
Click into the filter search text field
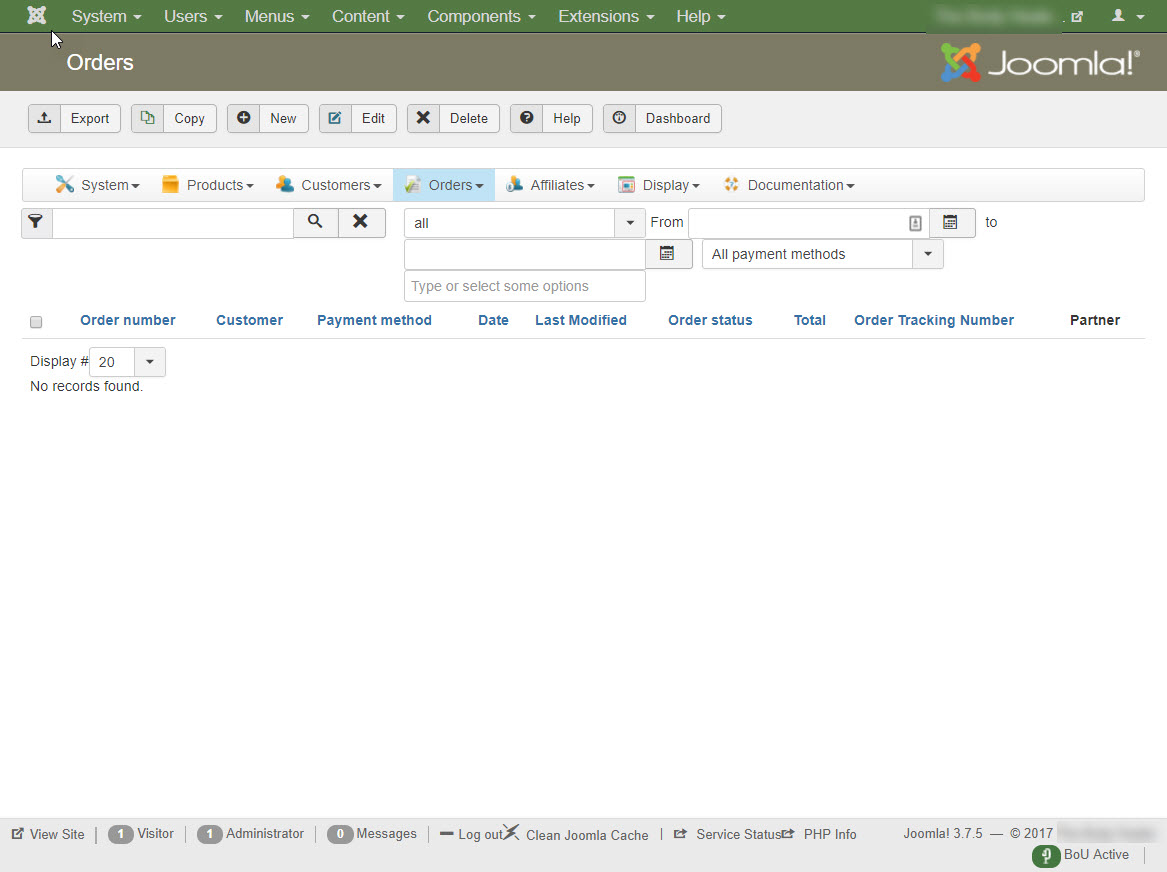(x=172, y=223)
